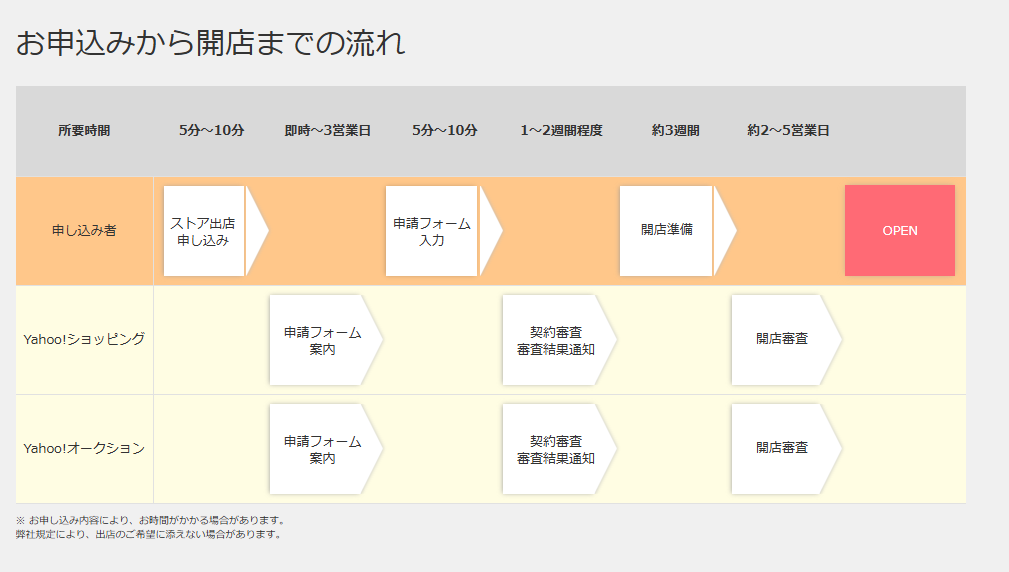
Task: Click the red OPEN box
Action: pyautogui.click(x=900, y=230)
